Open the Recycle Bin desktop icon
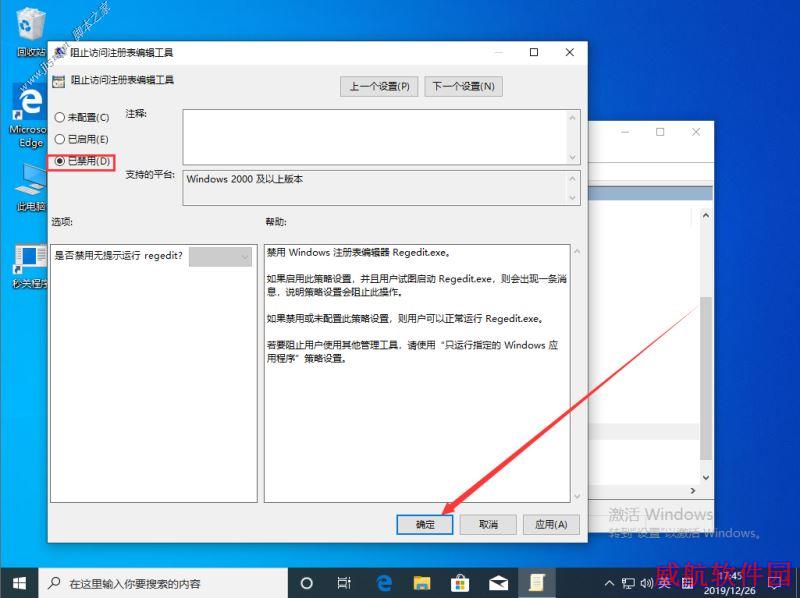This screenshot has height=598, width=800. point(30,31)
